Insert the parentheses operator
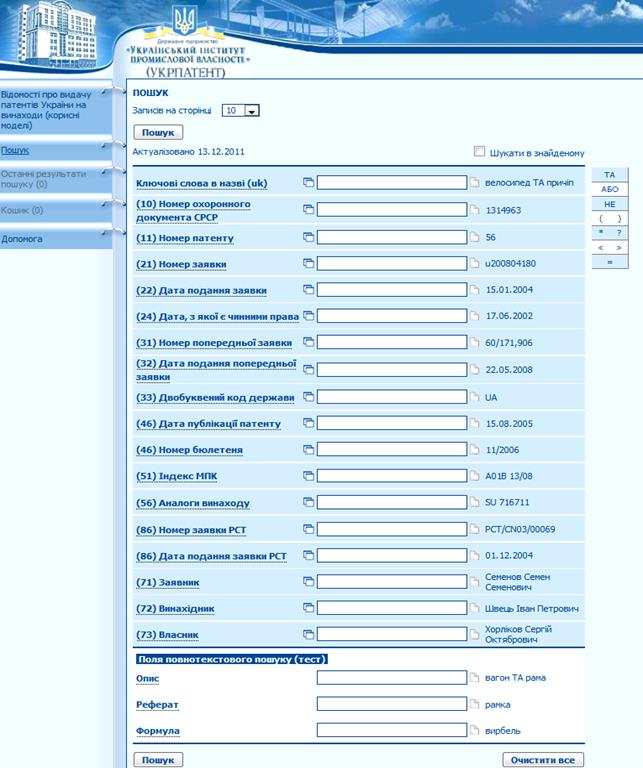Screen dimensions: 643x768 610,218
